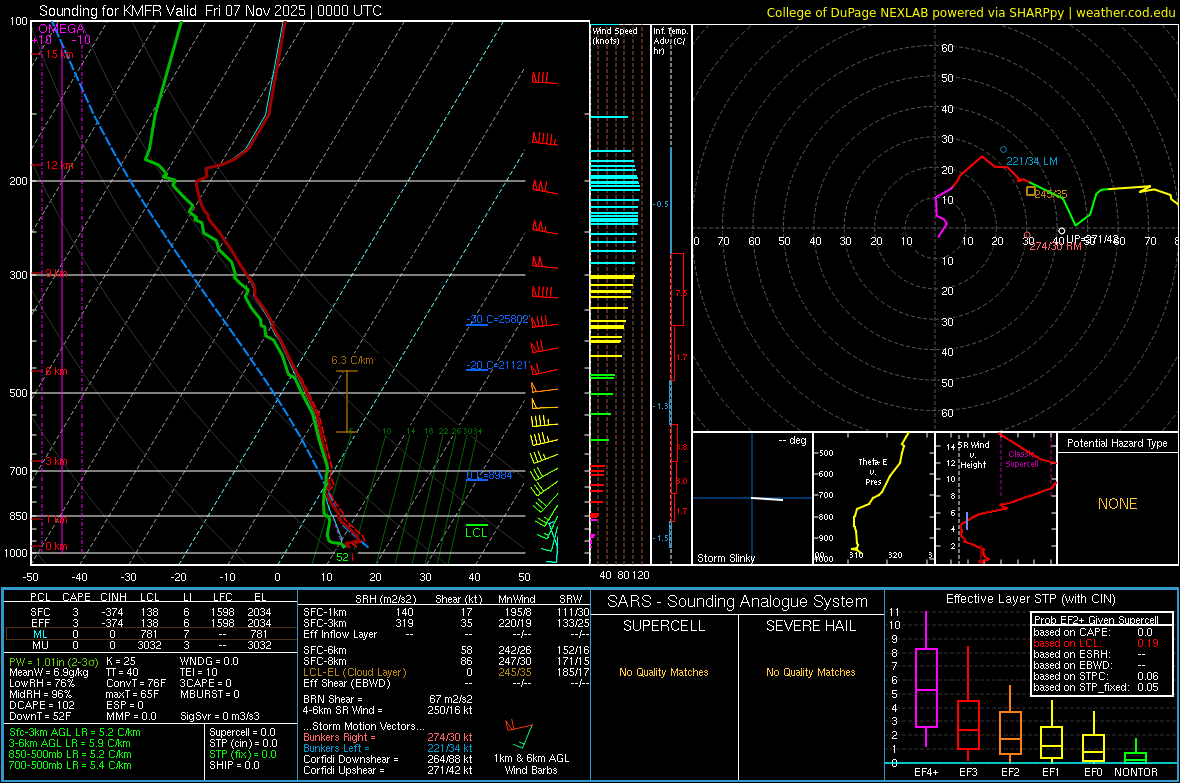Click the 'SHIP = 0.0' parameter
The width and height of the screenshot is (1180, 783).
point(234,765)
